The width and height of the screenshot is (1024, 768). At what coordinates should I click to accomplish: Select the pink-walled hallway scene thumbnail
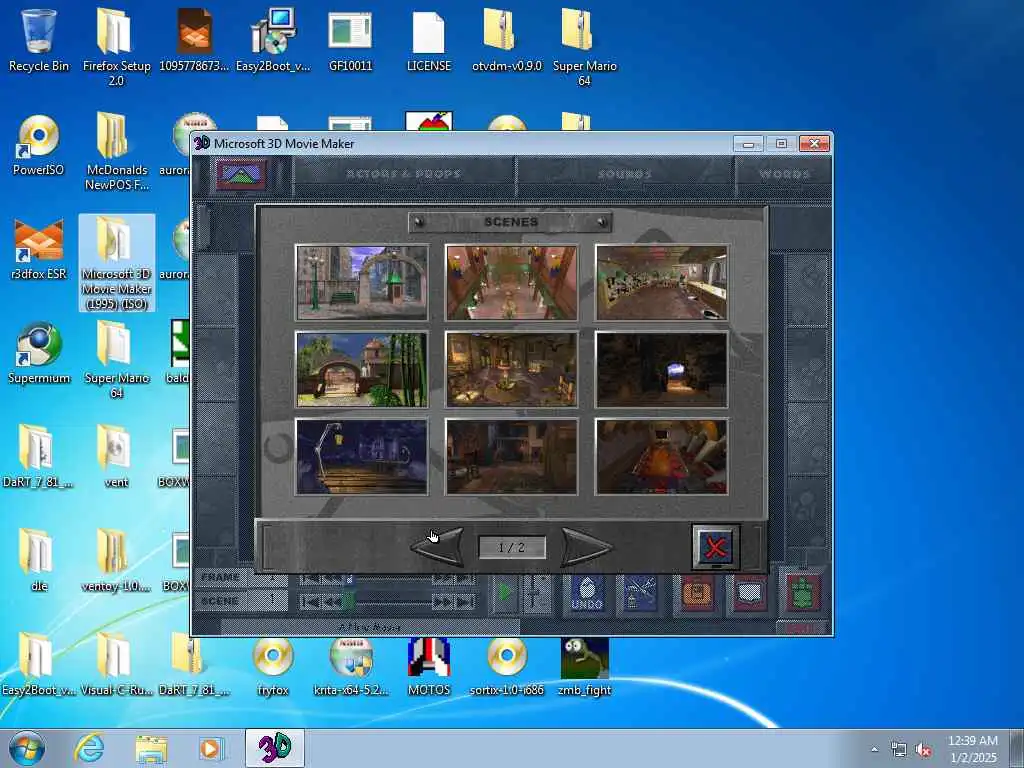coord(511,283)
